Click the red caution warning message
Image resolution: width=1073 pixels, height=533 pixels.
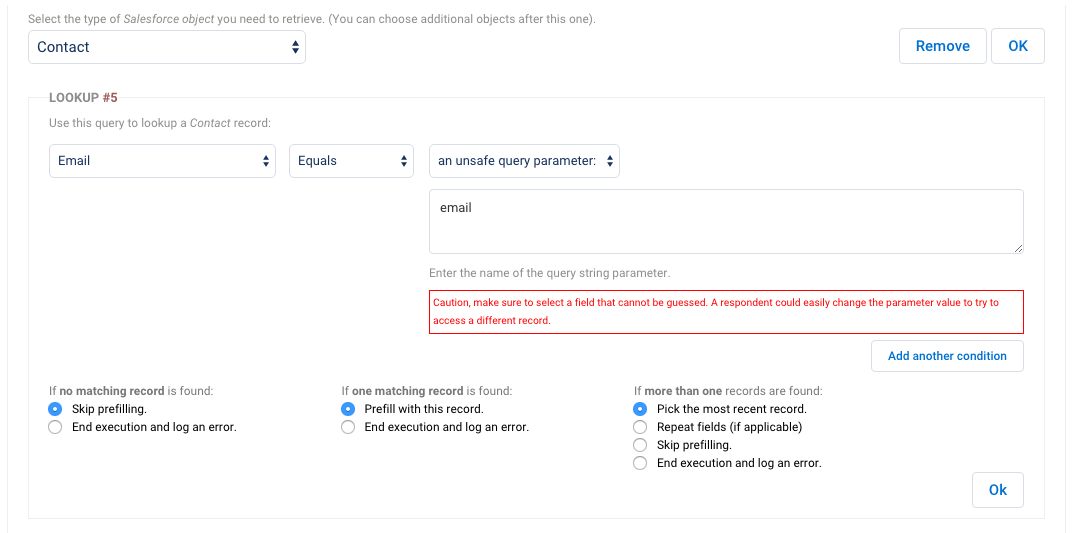pos(726,311)
